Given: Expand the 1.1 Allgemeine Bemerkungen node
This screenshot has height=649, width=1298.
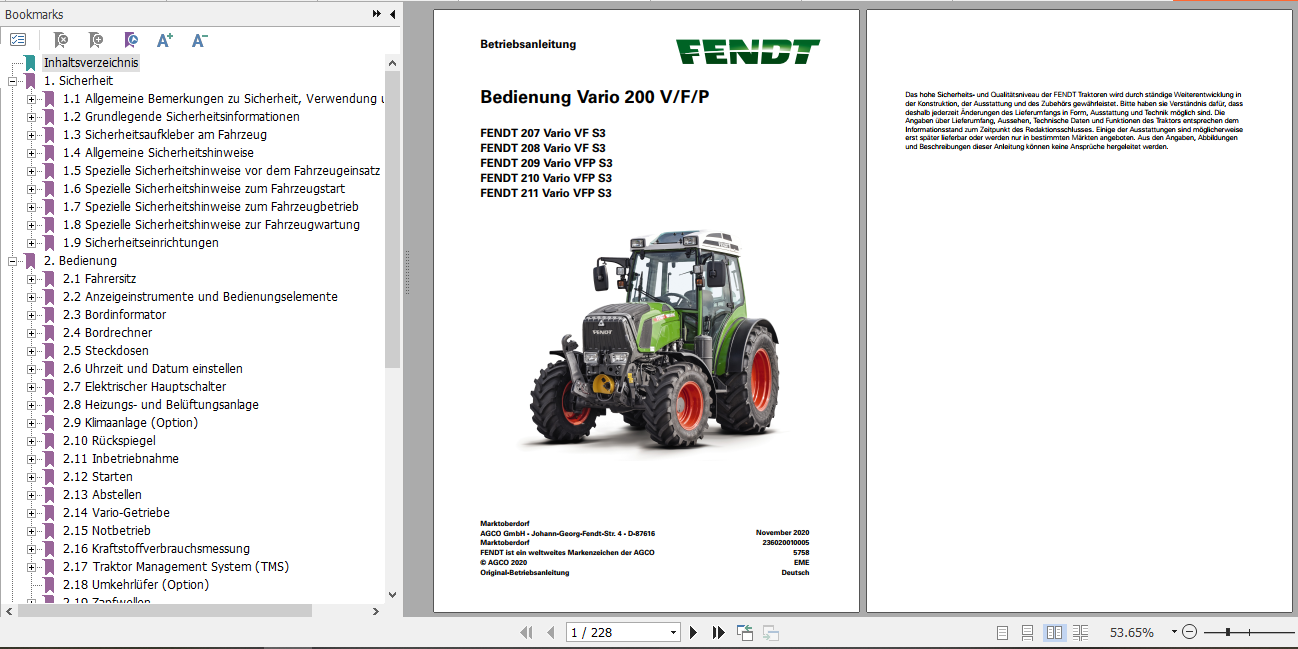Looking at the screenshot, I should 31,99.
